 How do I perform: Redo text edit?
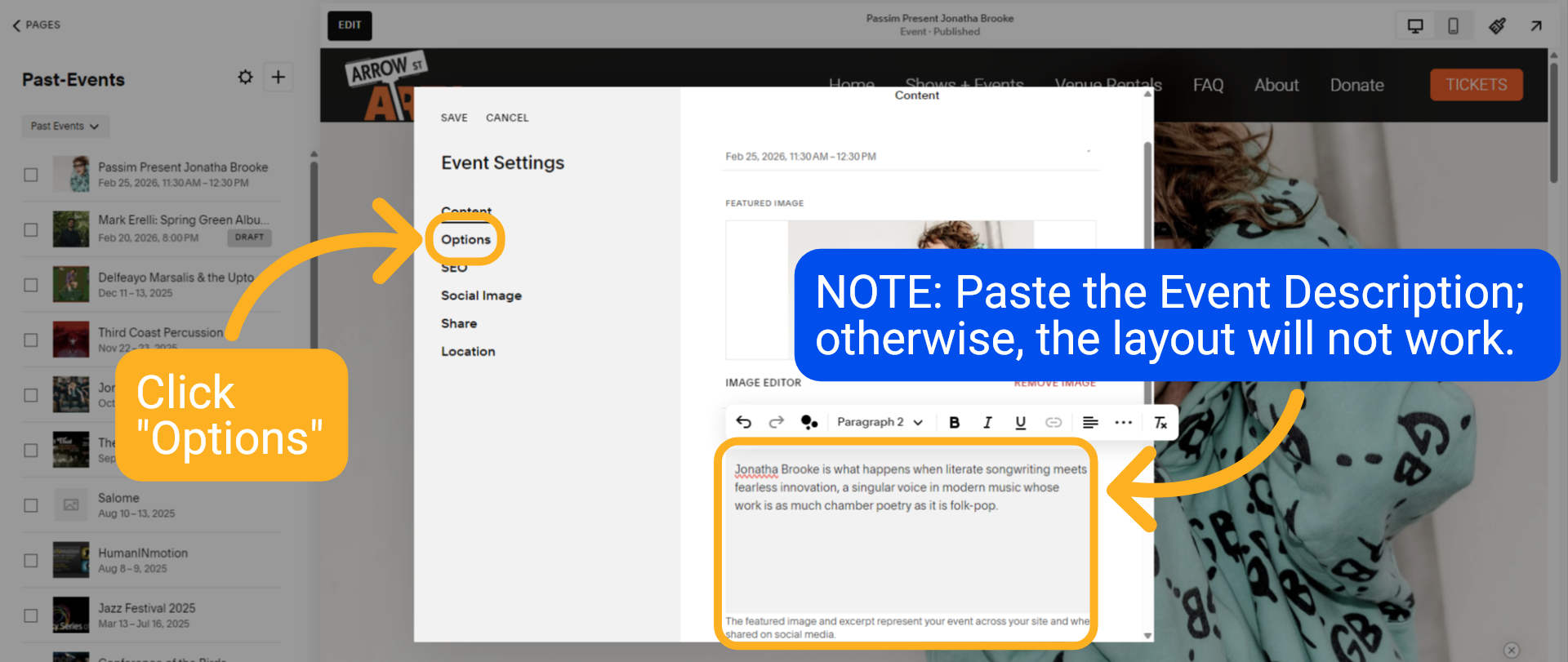tap(776, 422)
